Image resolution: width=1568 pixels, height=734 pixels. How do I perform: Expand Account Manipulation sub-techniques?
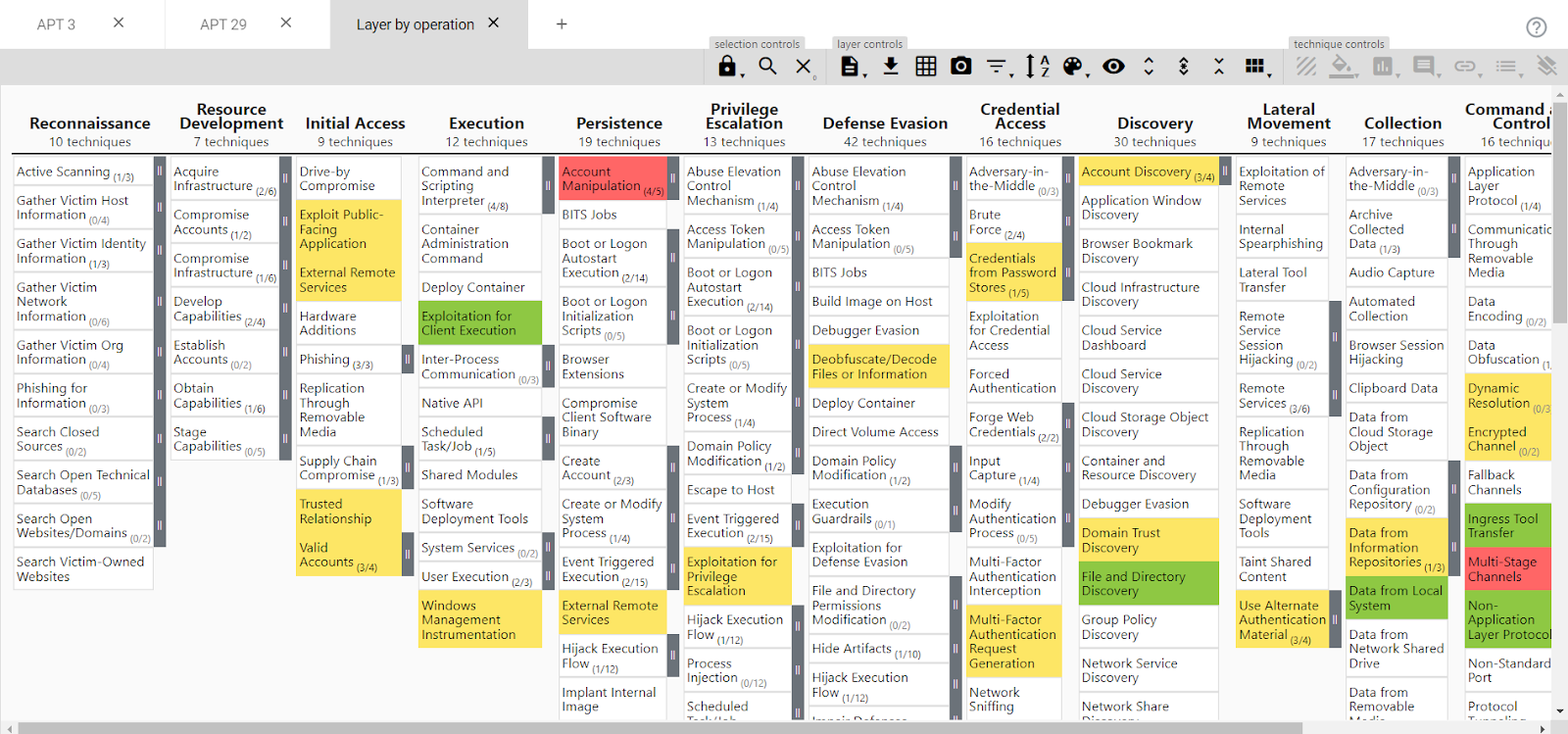(673, 178)
